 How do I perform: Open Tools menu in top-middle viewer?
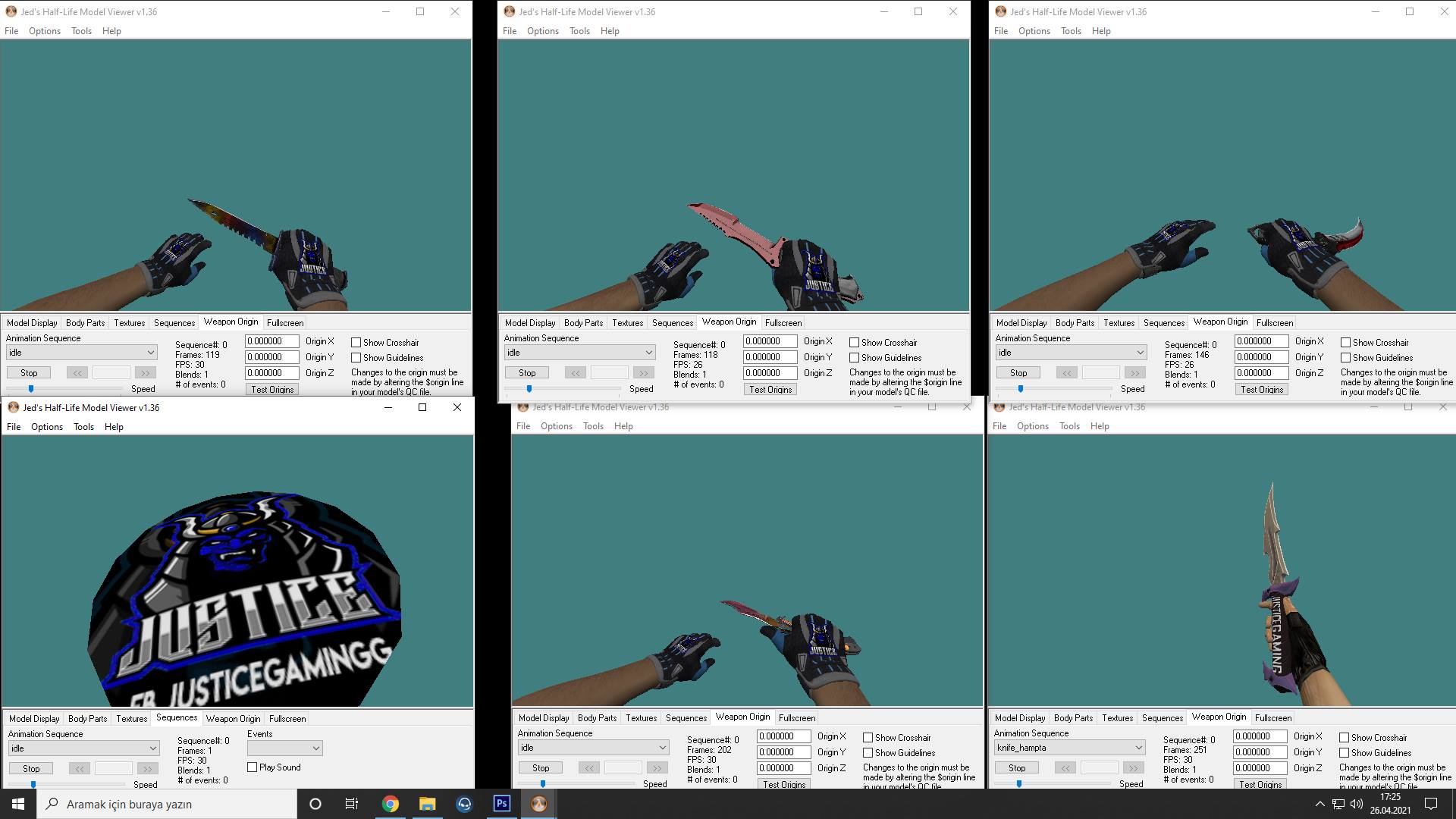pyautogui.click(x=580, y=31)
